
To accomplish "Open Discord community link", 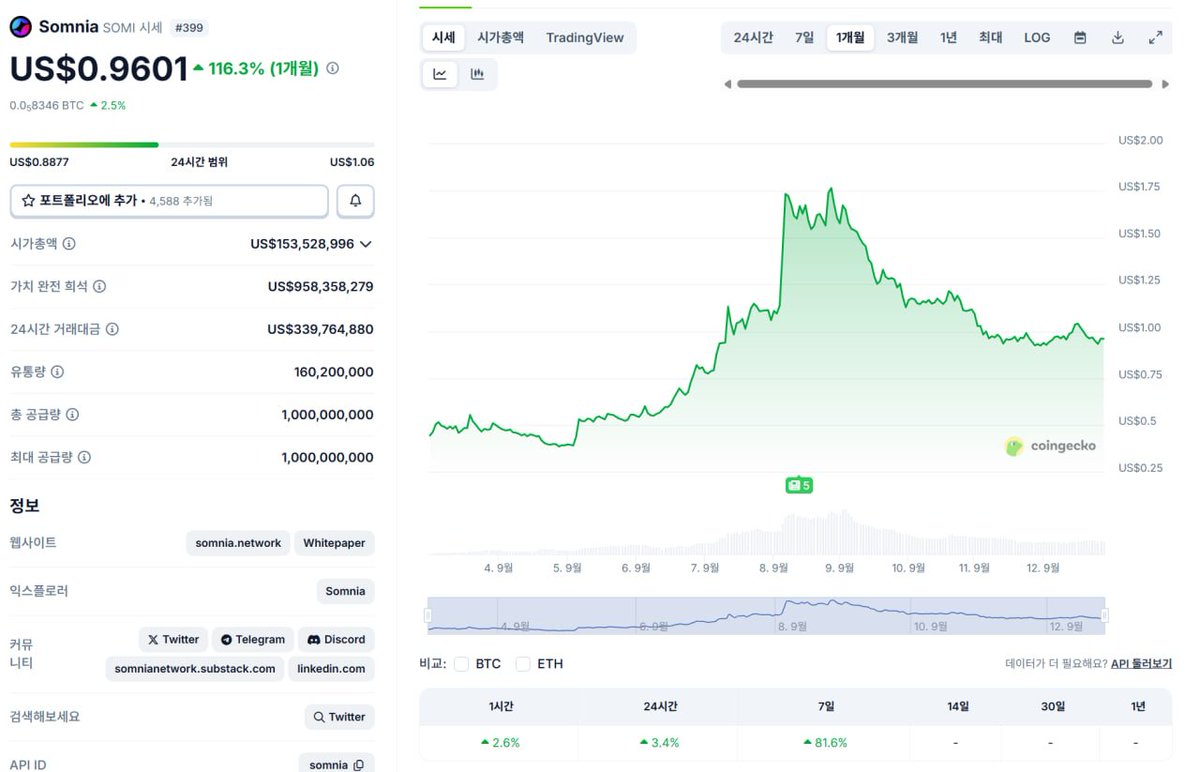I will pyautogui.click(x=336, y=640).
